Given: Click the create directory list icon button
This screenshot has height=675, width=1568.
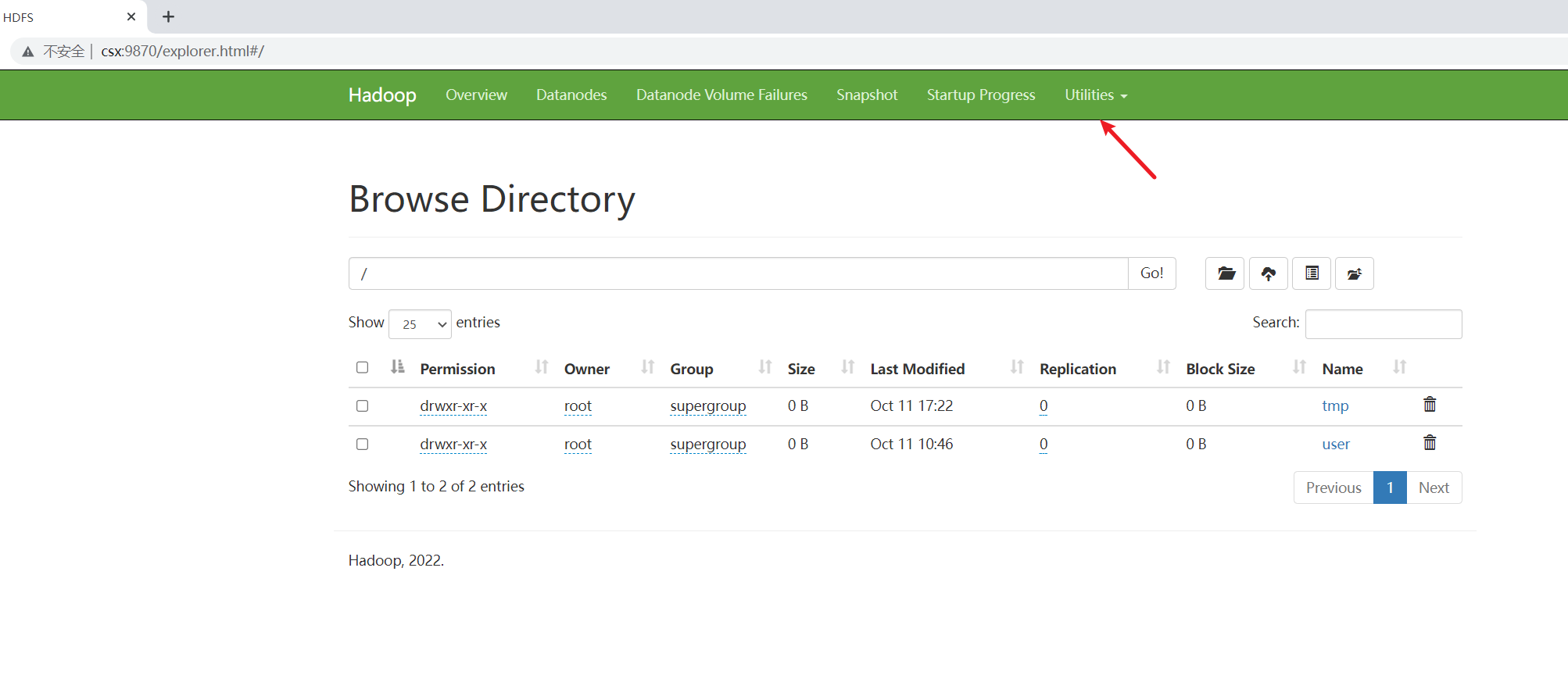Looking at the screenshot, I should click(x=1312, y=273).
